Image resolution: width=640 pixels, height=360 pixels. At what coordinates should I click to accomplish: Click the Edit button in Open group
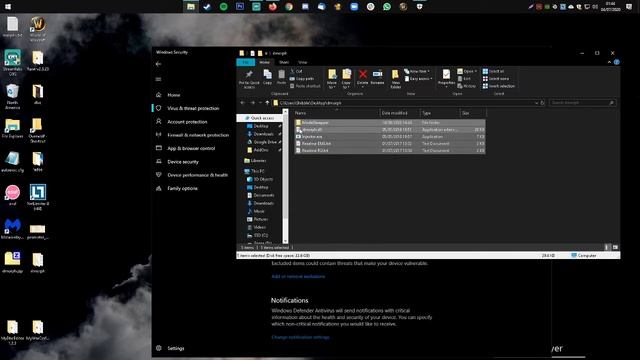464,78
